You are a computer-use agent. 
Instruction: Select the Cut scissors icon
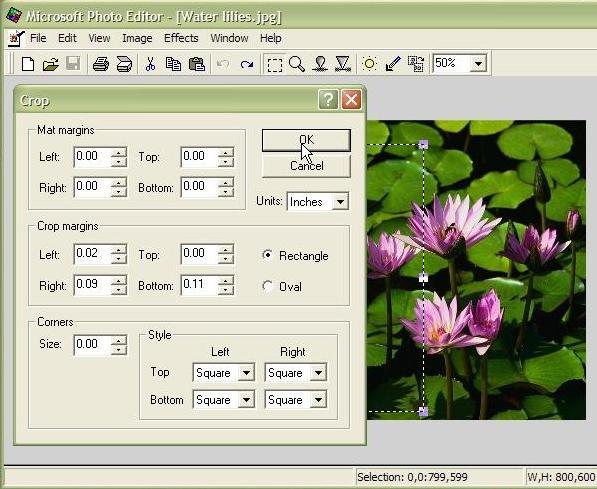tap(150, 64)
